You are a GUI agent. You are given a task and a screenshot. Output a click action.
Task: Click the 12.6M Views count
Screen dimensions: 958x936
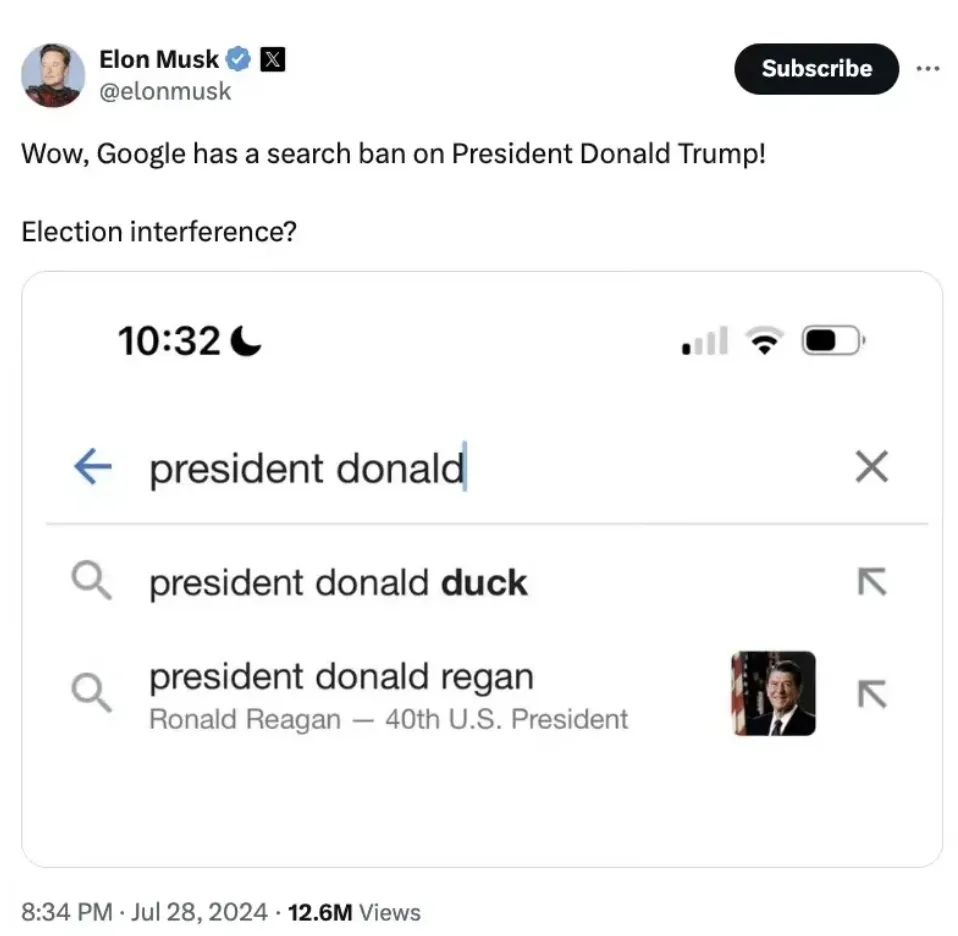pos(354,912)
